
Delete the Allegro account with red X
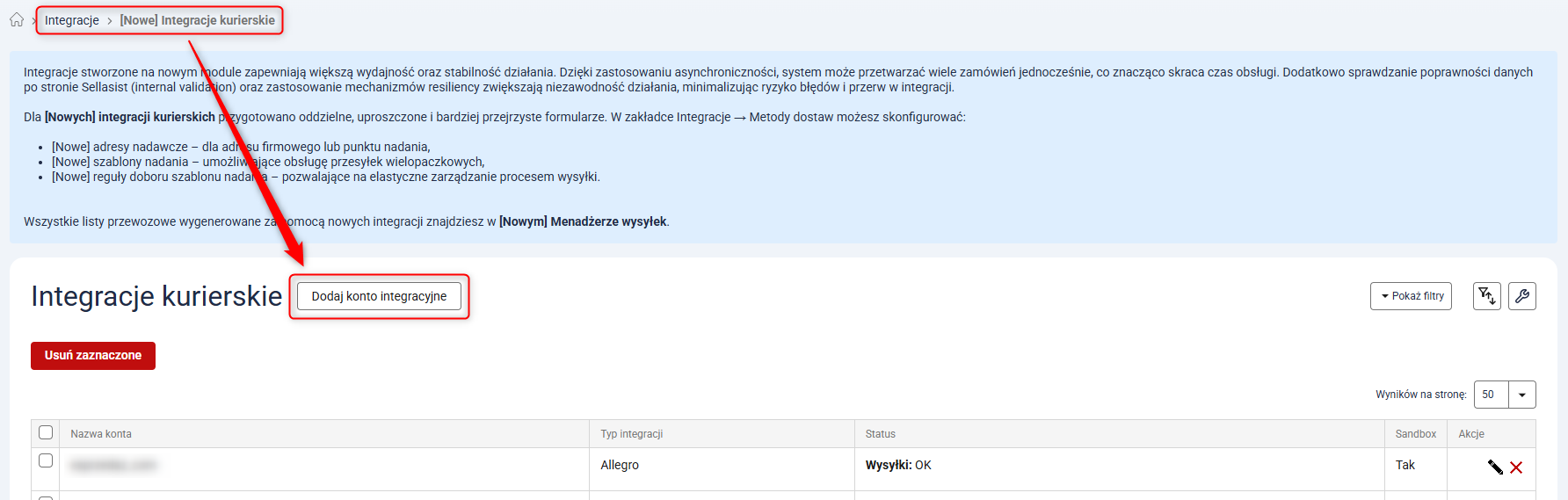click(x=1516, y=467)
